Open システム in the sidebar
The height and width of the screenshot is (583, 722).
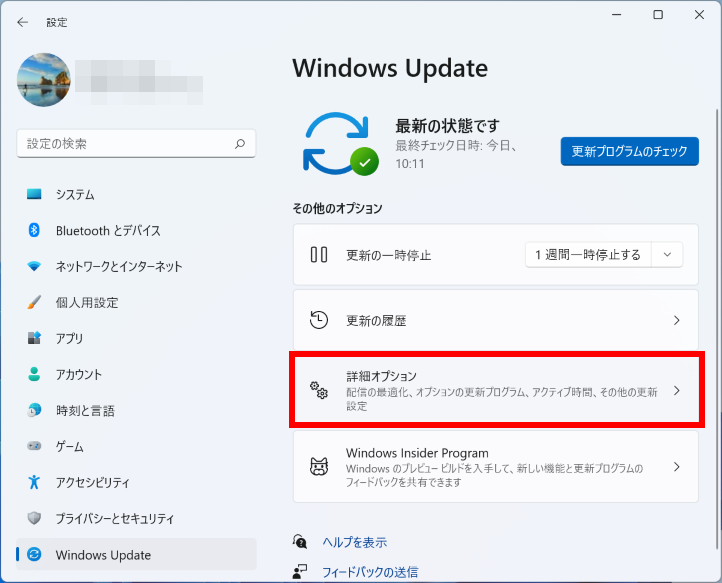click(136, 194)
